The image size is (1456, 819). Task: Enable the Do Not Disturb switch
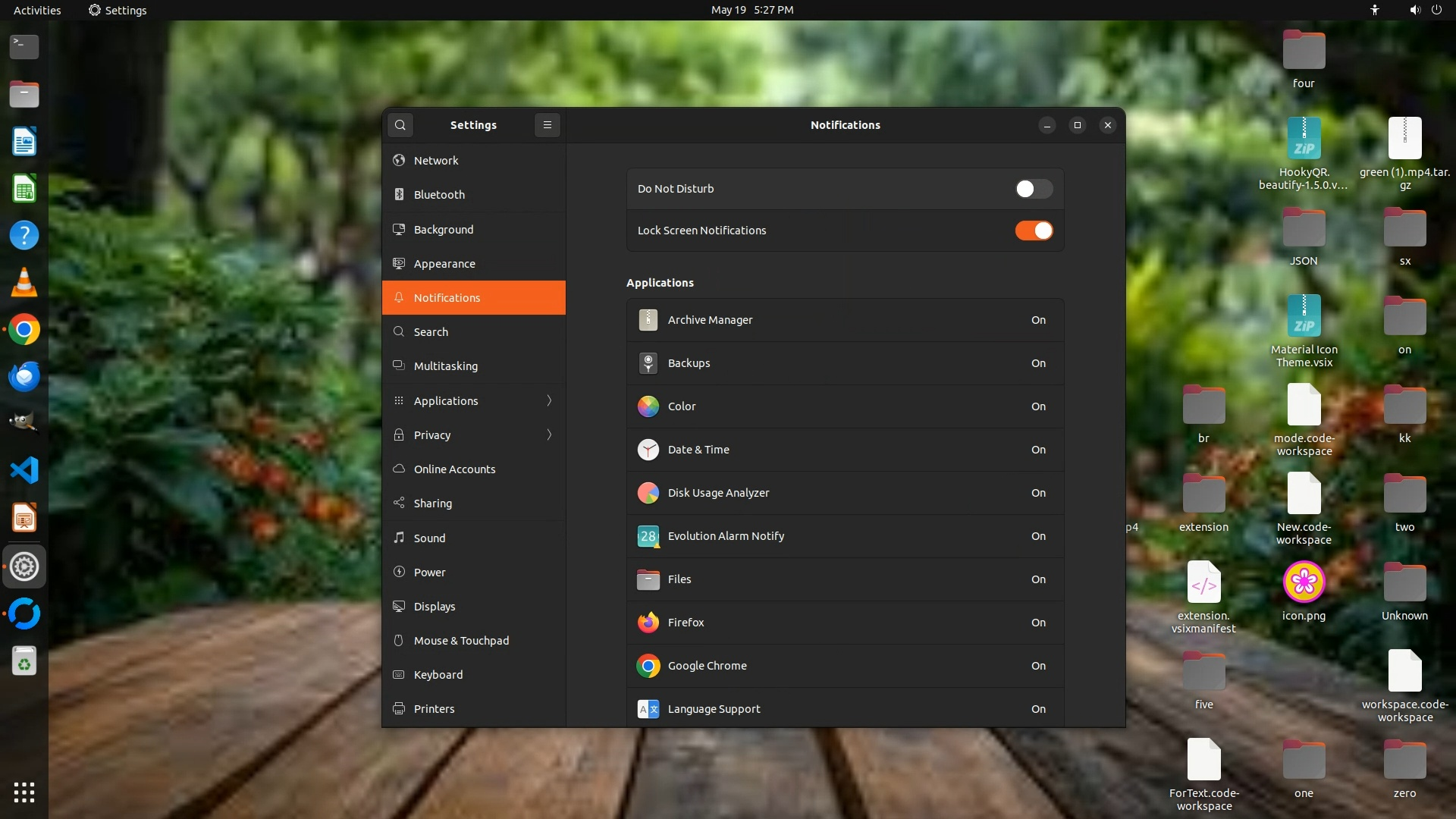tap(1034, 189)
